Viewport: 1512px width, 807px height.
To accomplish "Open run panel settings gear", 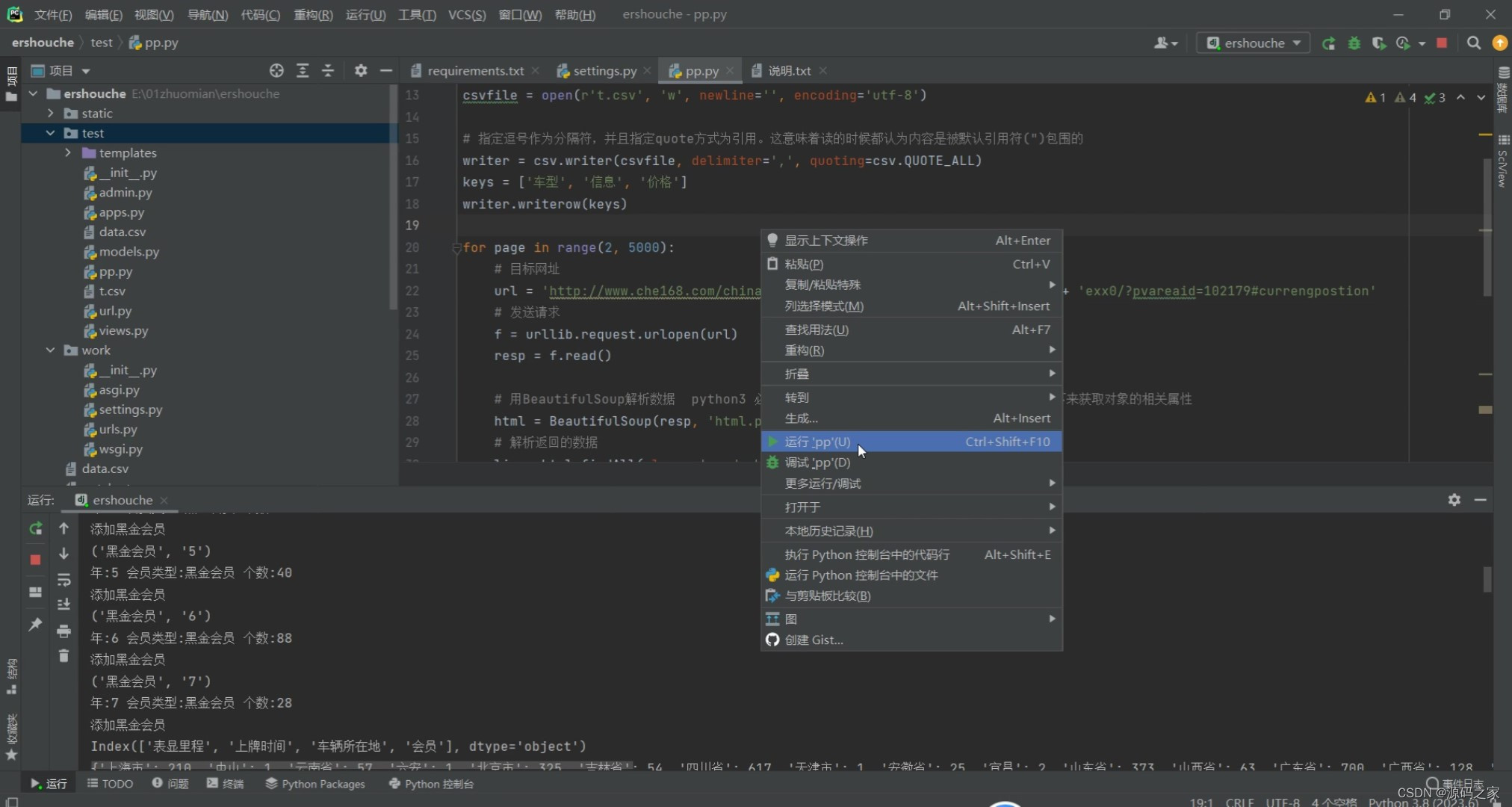I will click(x=1454, y=500).
